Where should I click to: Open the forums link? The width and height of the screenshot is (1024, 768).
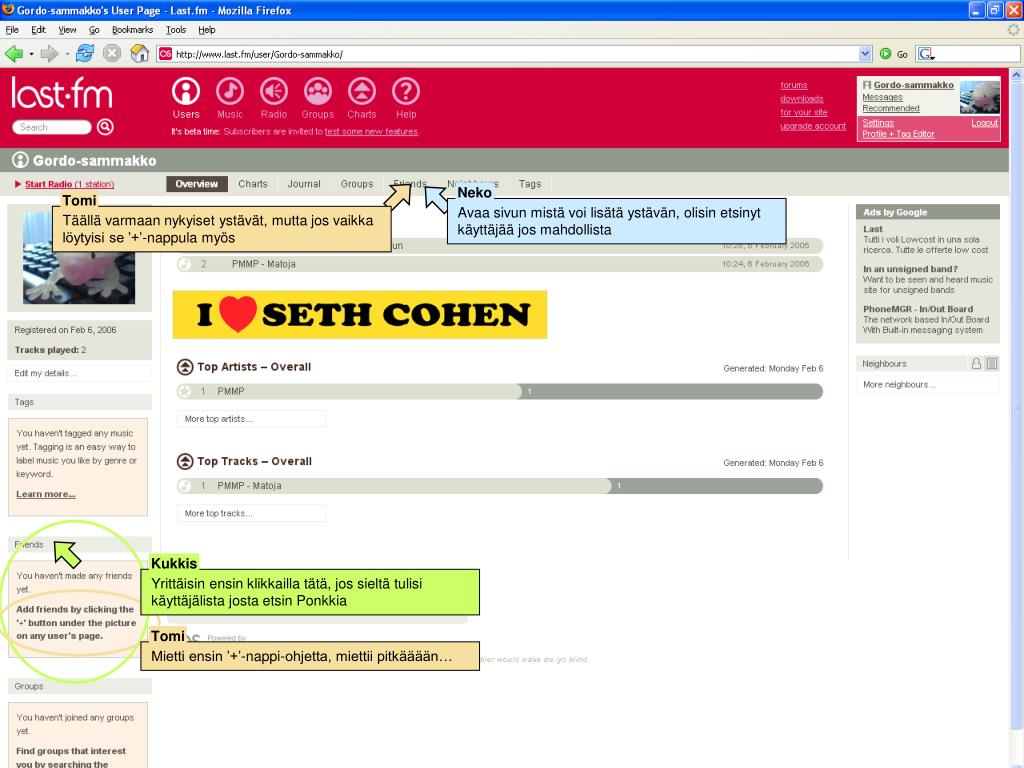[793, 85]
